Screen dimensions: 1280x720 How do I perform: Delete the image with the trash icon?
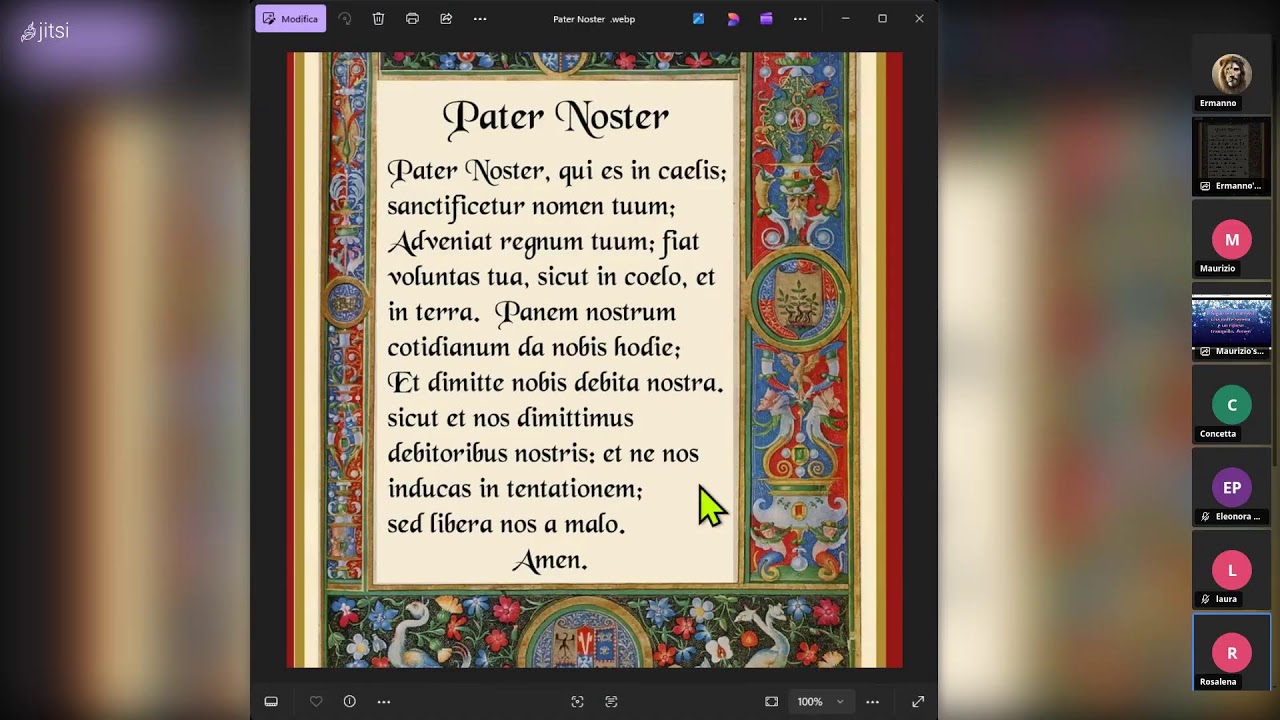(x=378, y=19)
